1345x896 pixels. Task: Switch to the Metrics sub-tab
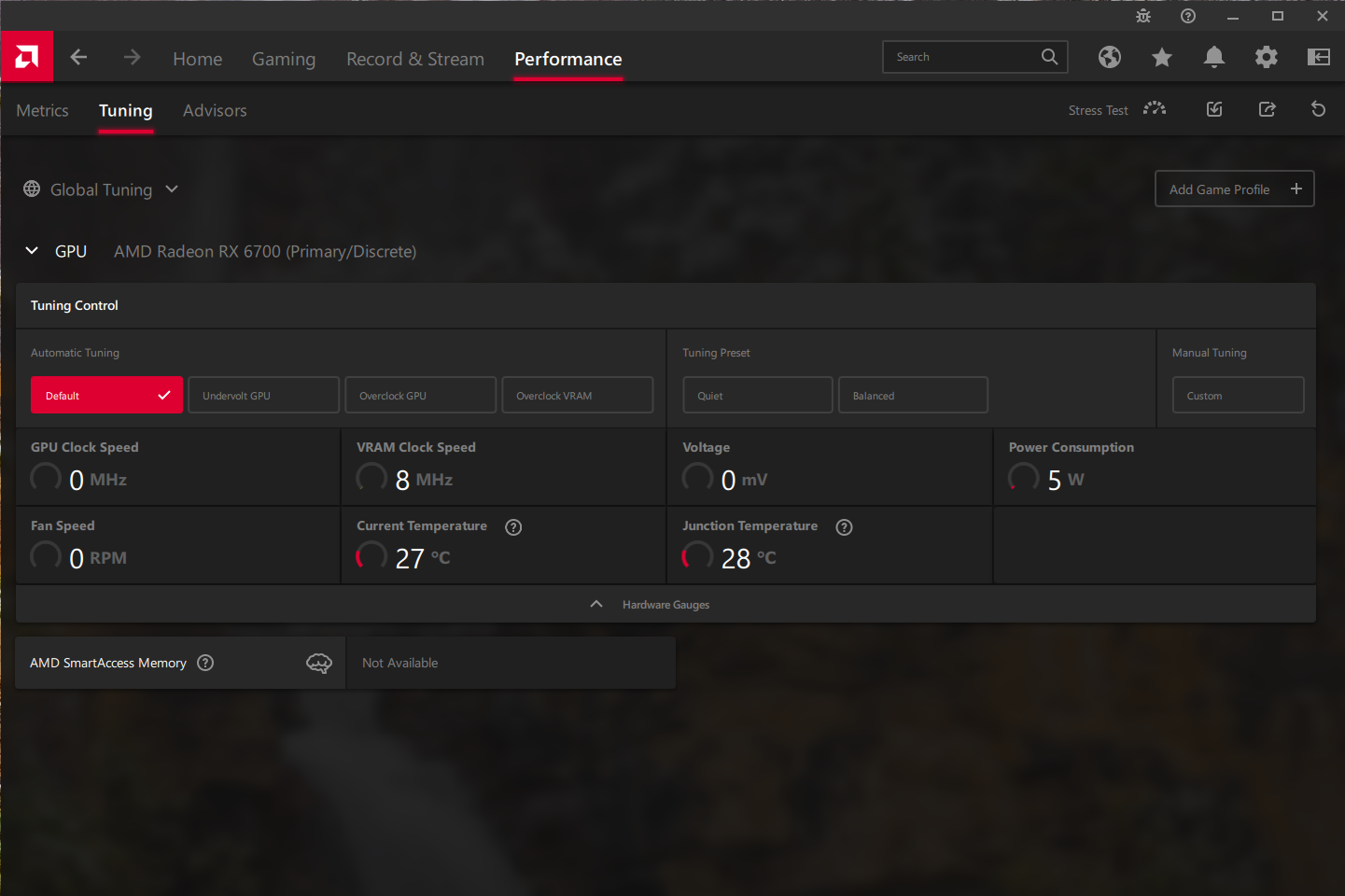coord(43,110)
